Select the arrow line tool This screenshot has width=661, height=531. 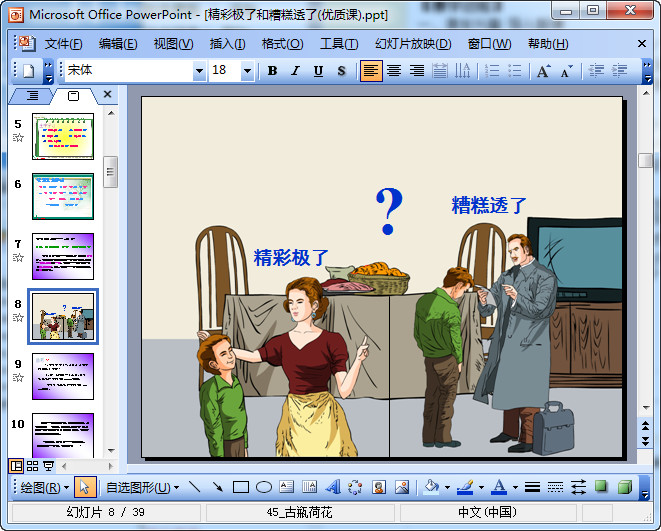point(217,488)
